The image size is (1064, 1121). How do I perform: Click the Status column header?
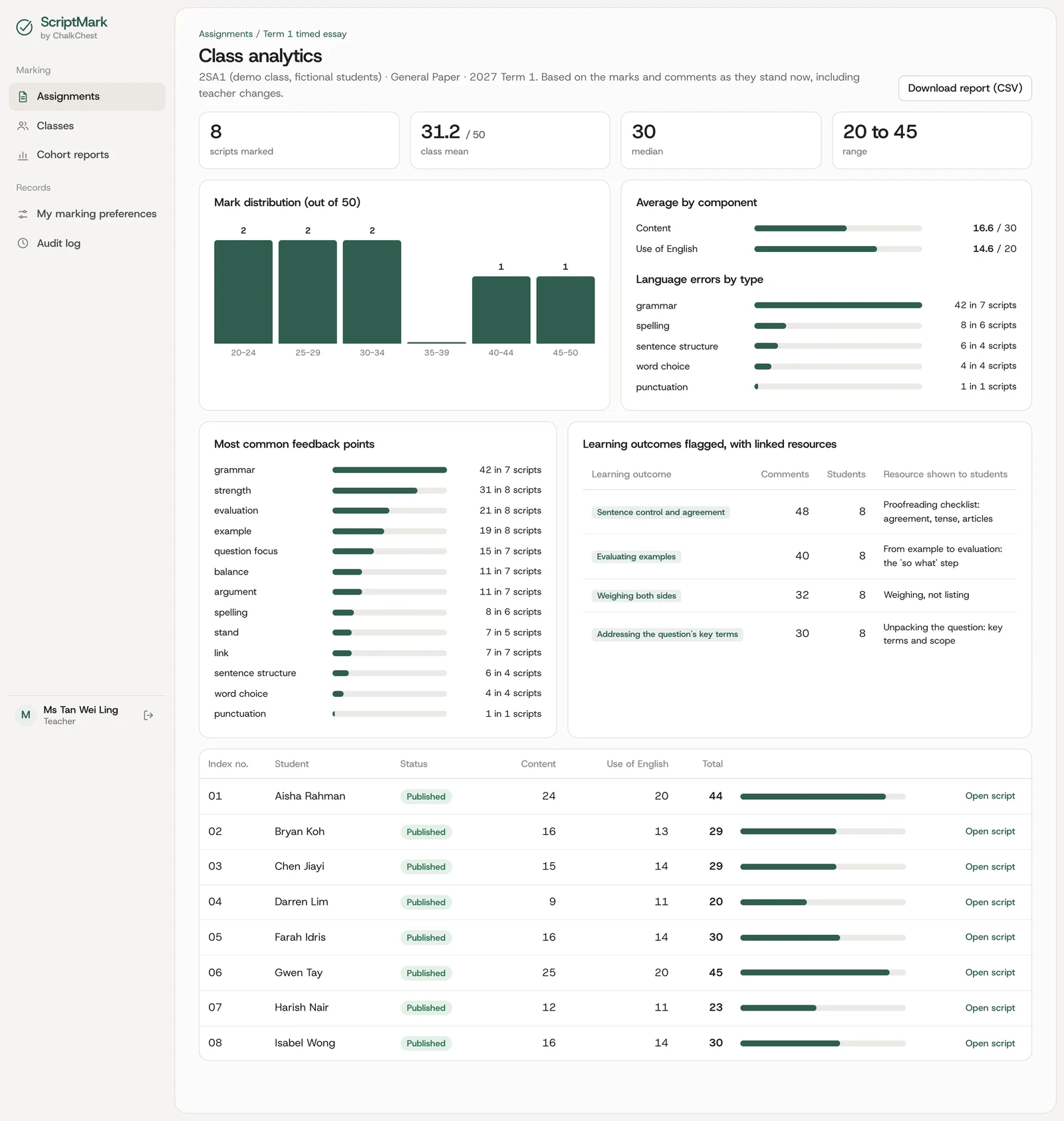(414, 764)
